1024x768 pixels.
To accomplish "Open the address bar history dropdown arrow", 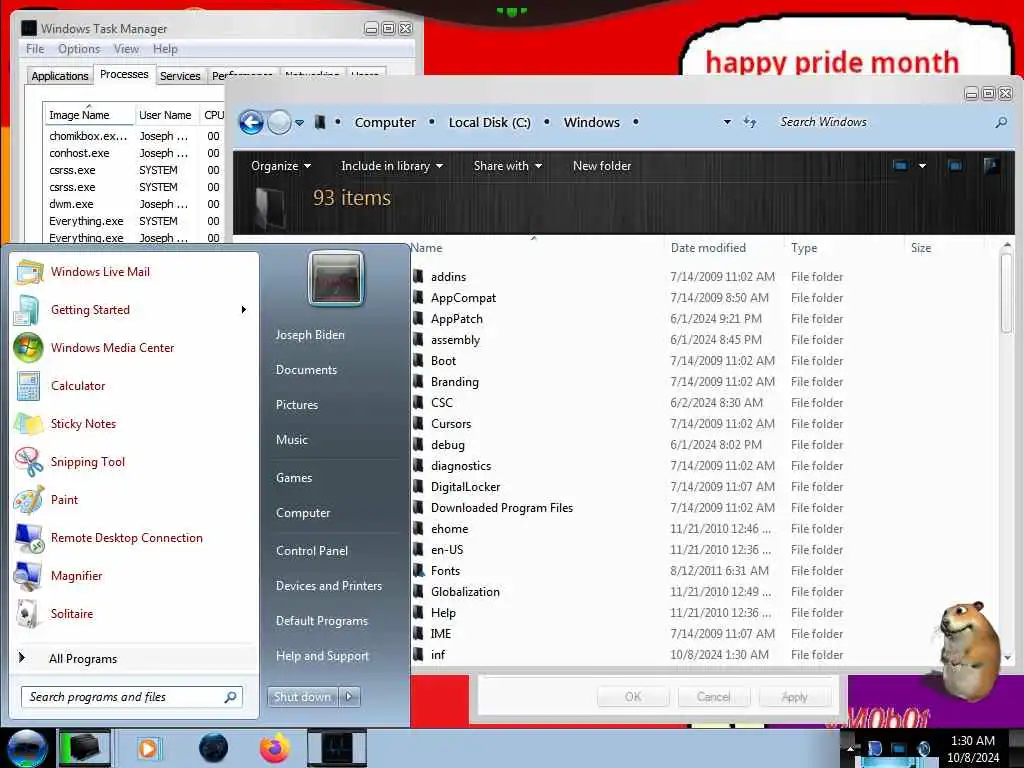I will pyautogui.click(x=727, y=122).
